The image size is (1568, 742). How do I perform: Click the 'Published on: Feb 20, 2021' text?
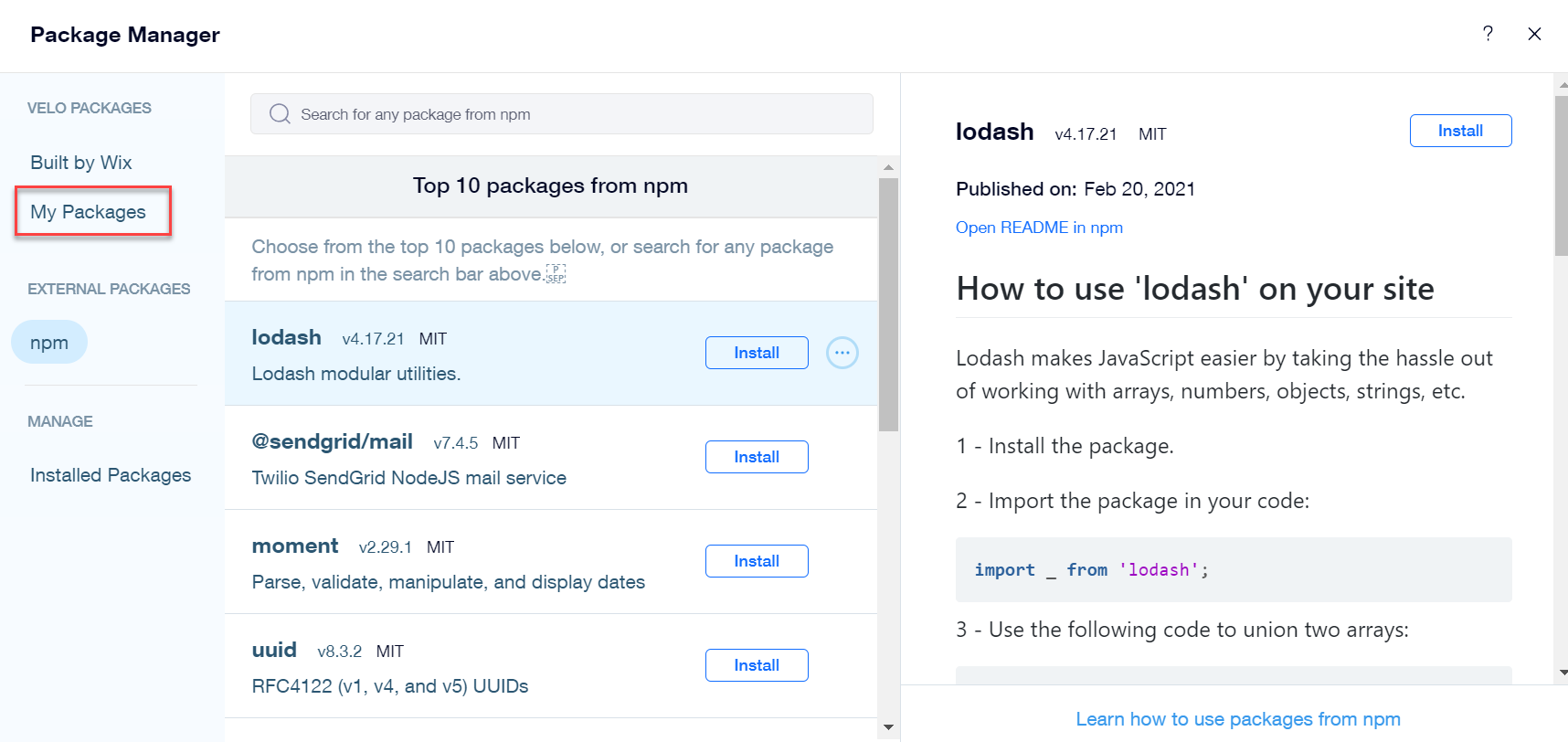pos(1075,189)
